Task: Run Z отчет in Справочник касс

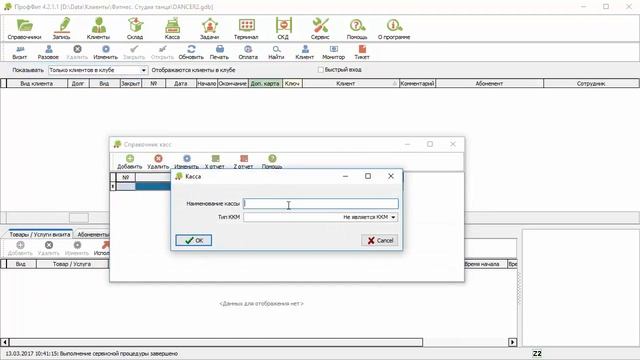Action: click(x=243, y=162)
